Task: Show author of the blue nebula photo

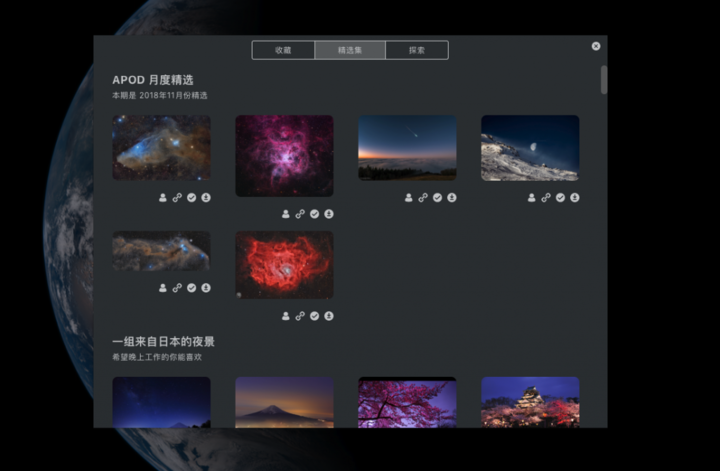Action: coord(163,197)
